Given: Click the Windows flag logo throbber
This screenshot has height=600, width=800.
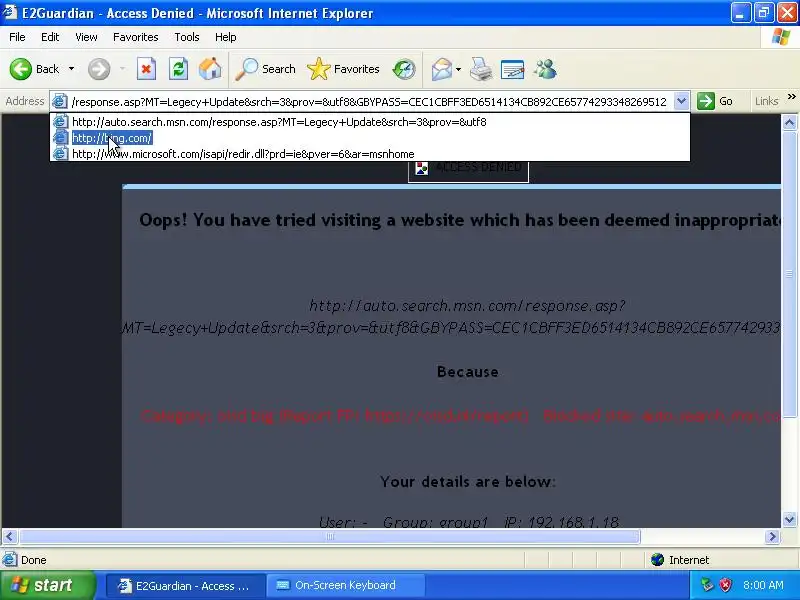Looking at the screenshot, I should (781, 37).
